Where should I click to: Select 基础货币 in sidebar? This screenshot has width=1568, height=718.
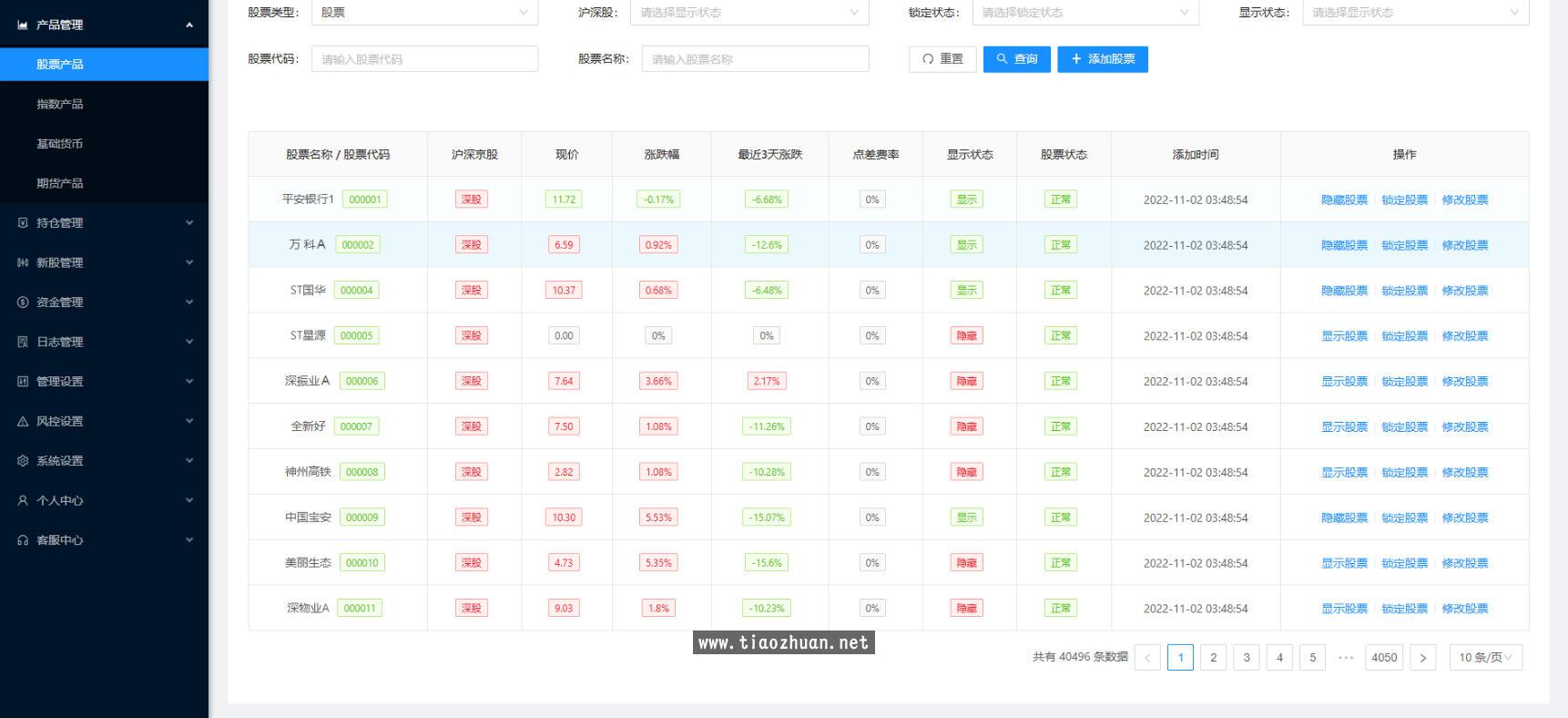pos(104,143)
